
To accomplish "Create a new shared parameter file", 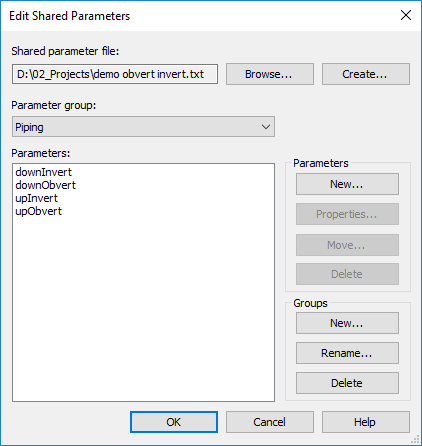I will [366, 74].
